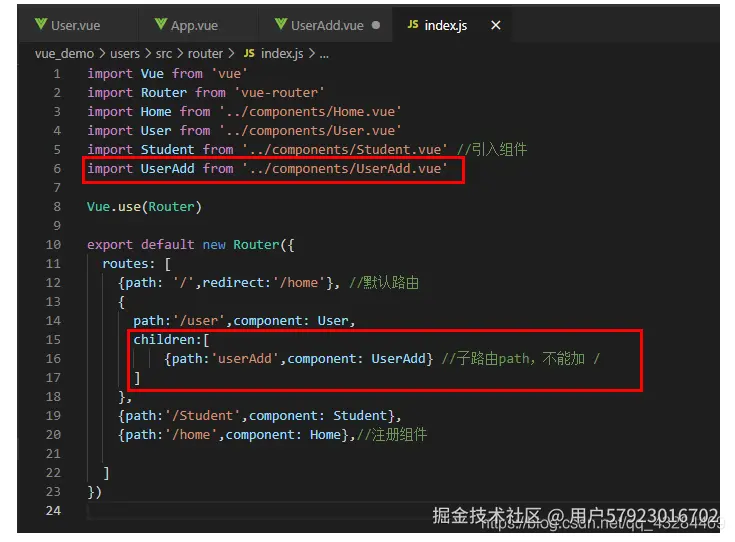The image size is (735, 542).
Task: Click Student identifier on line 5
Action: (x=167, y=150)
